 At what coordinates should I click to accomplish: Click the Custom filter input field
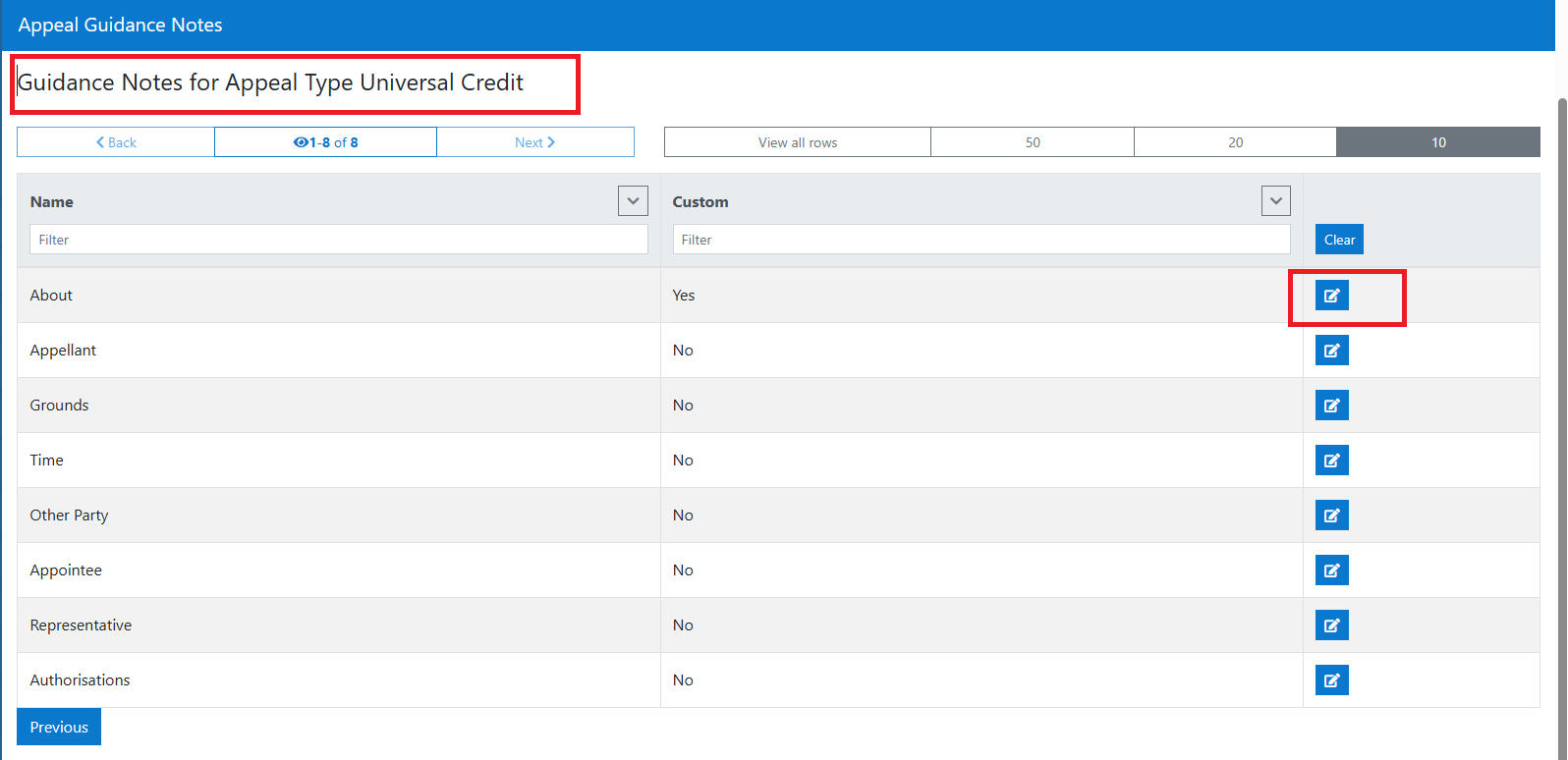pos(981,240)
